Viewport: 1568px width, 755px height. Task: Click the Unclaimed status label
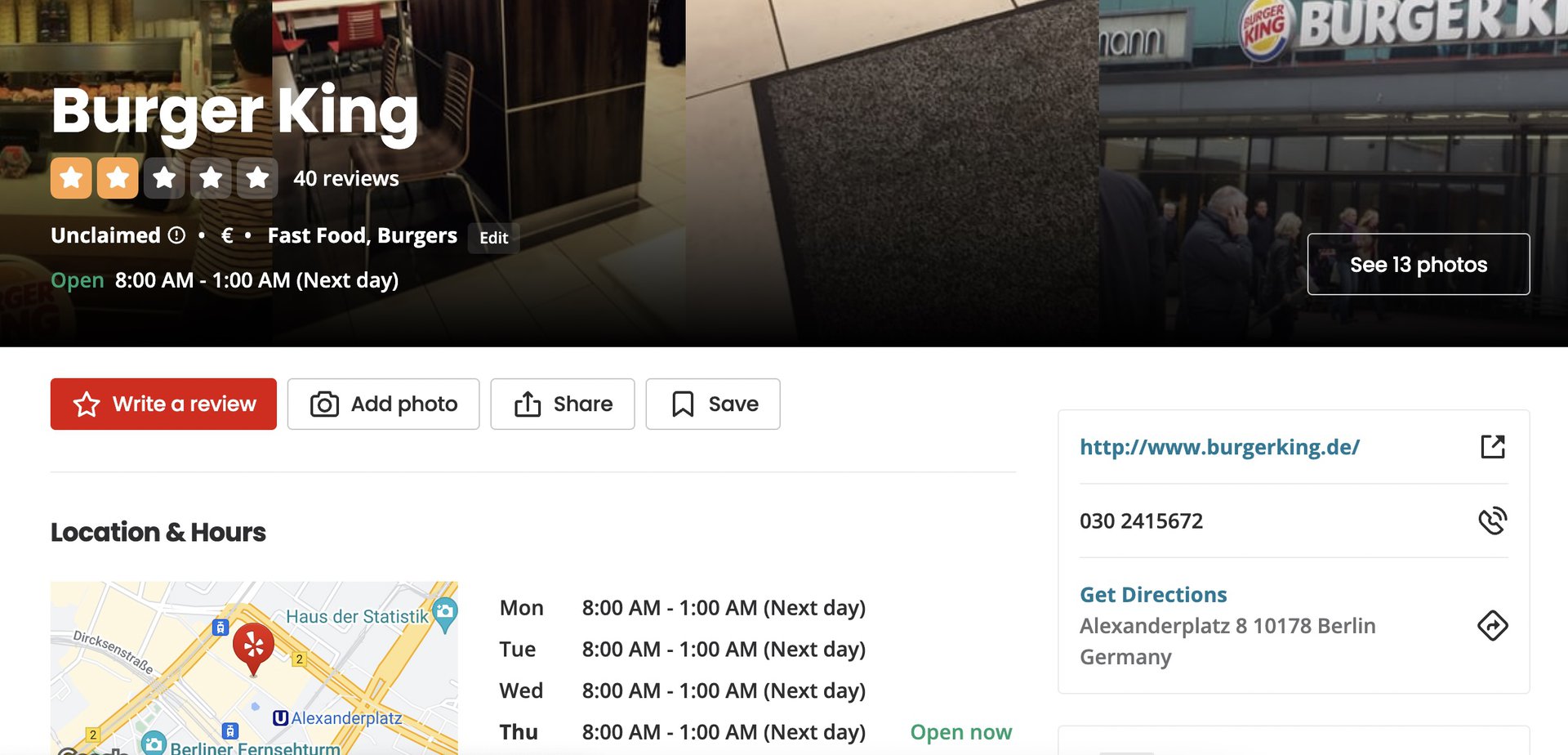(105, 235)
